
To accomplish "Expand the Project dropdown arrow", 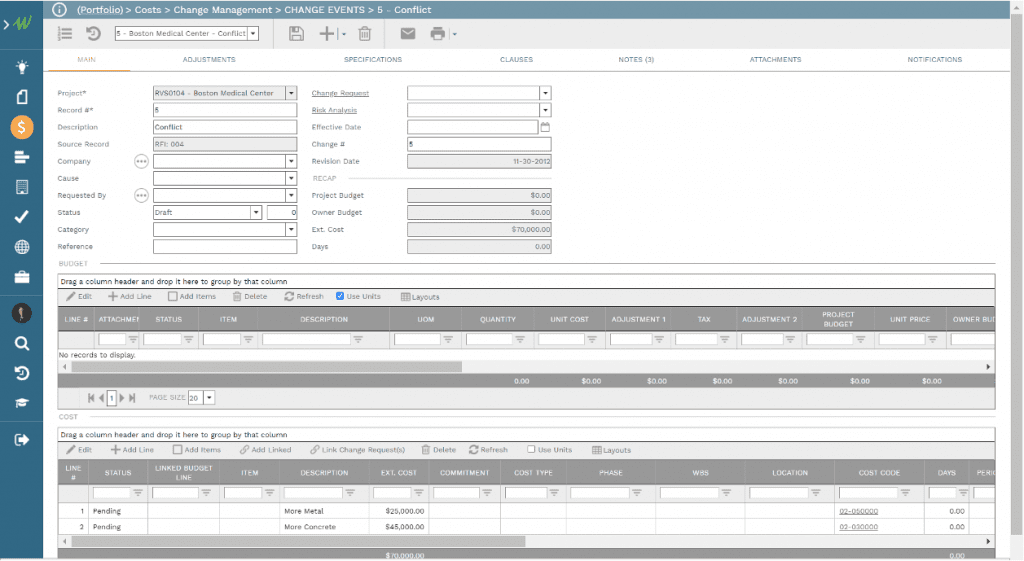I will click(x=291, y=93).
